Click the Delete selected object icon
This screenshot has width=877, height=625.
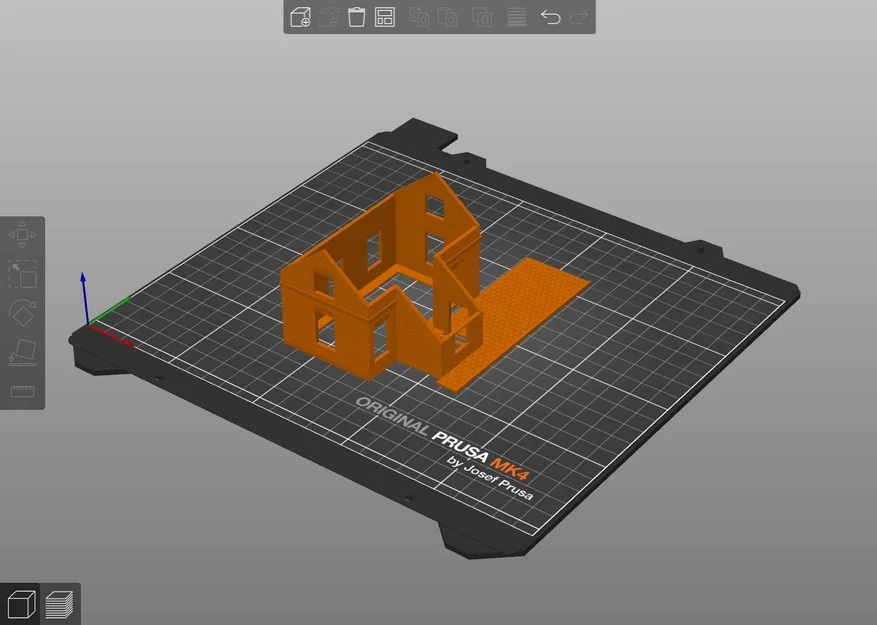pyautogui.click(x=328, y=17)
